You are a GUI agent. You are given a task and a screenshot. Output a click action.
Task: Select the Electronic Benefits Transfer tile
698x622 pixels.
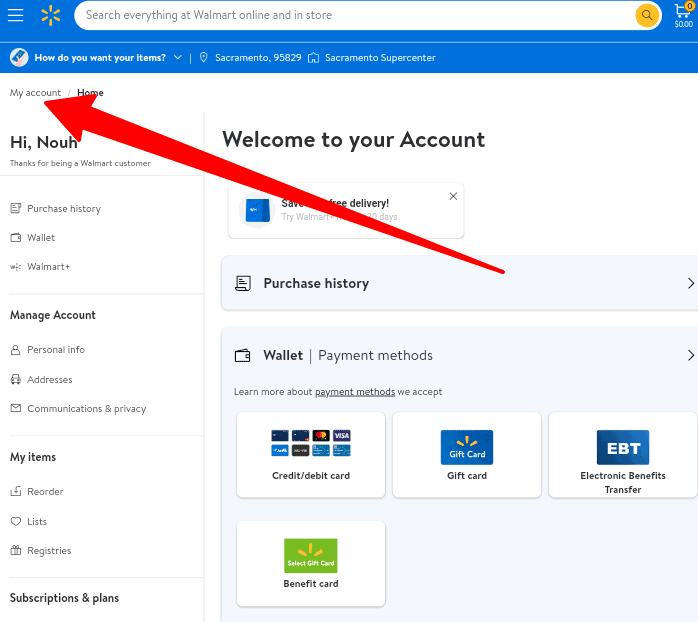(623, 455)
